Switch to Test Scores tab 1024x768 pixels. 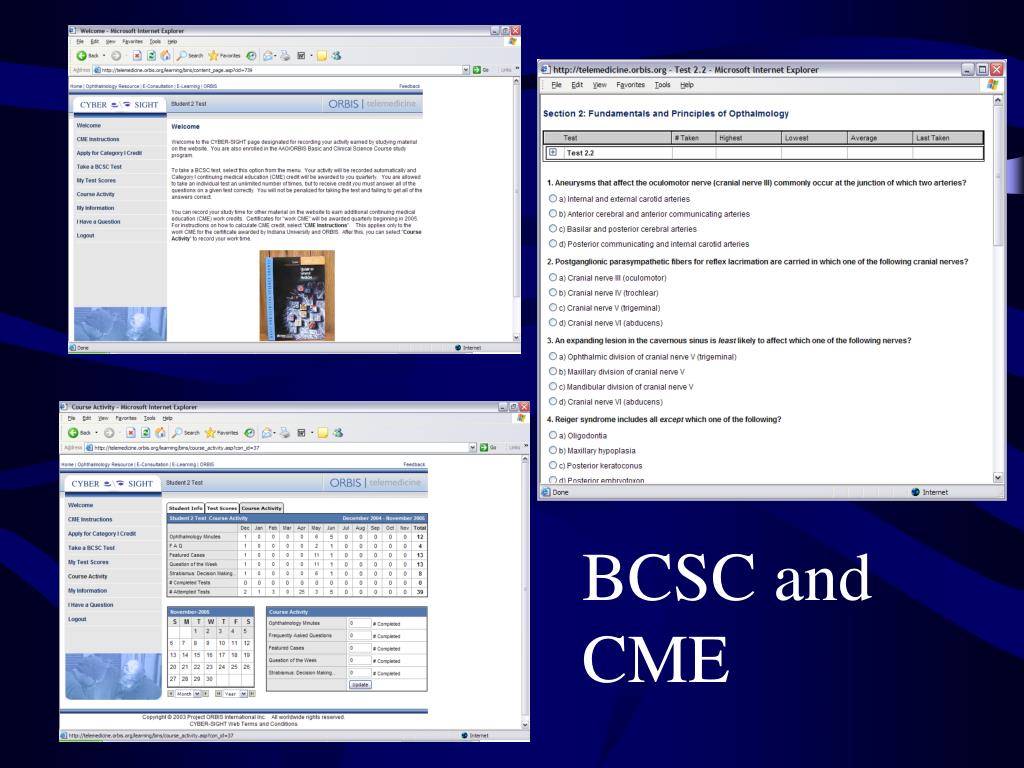tap(221, 508)
